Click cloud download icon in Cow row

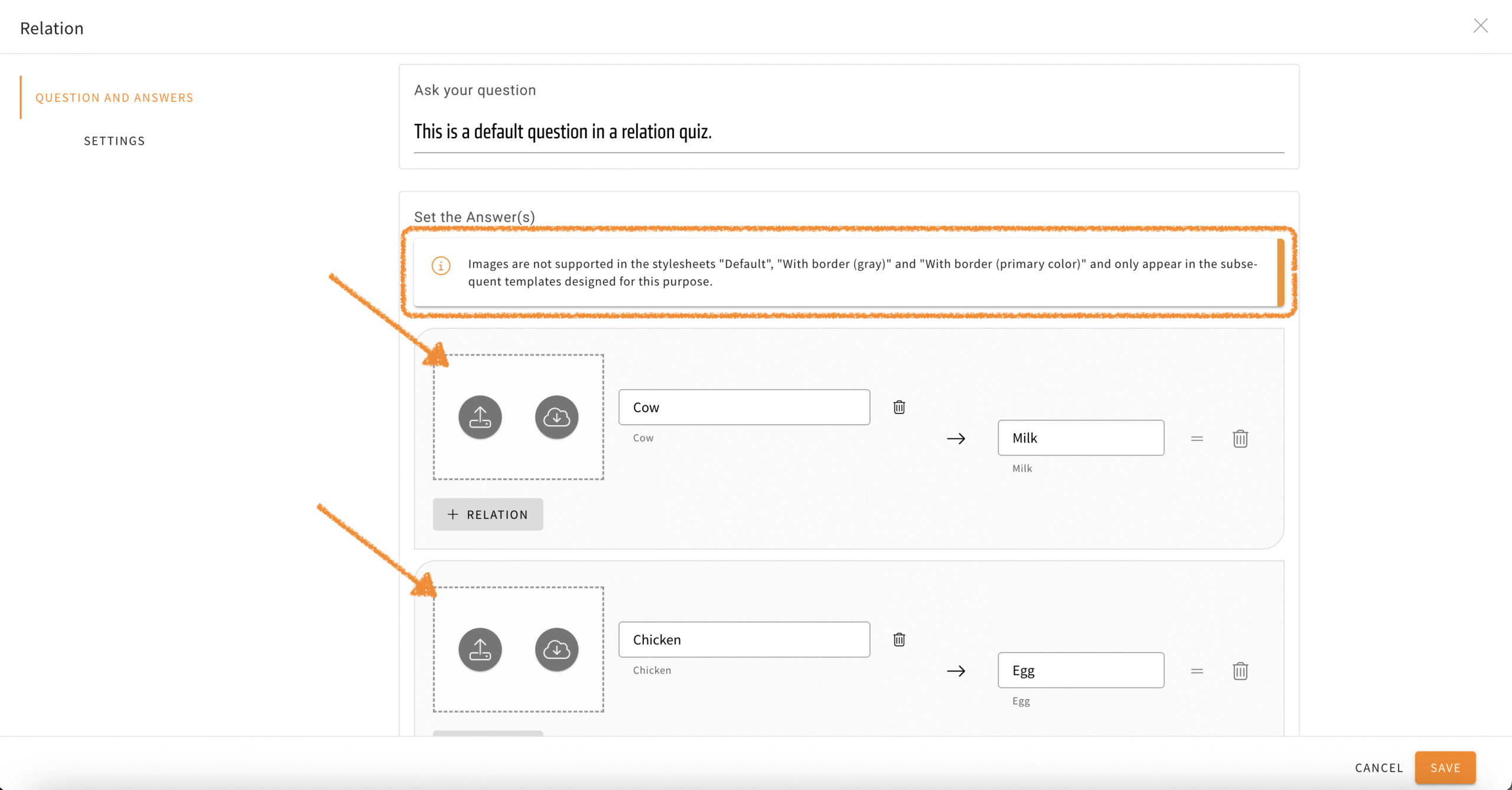(x=556, y=417)
